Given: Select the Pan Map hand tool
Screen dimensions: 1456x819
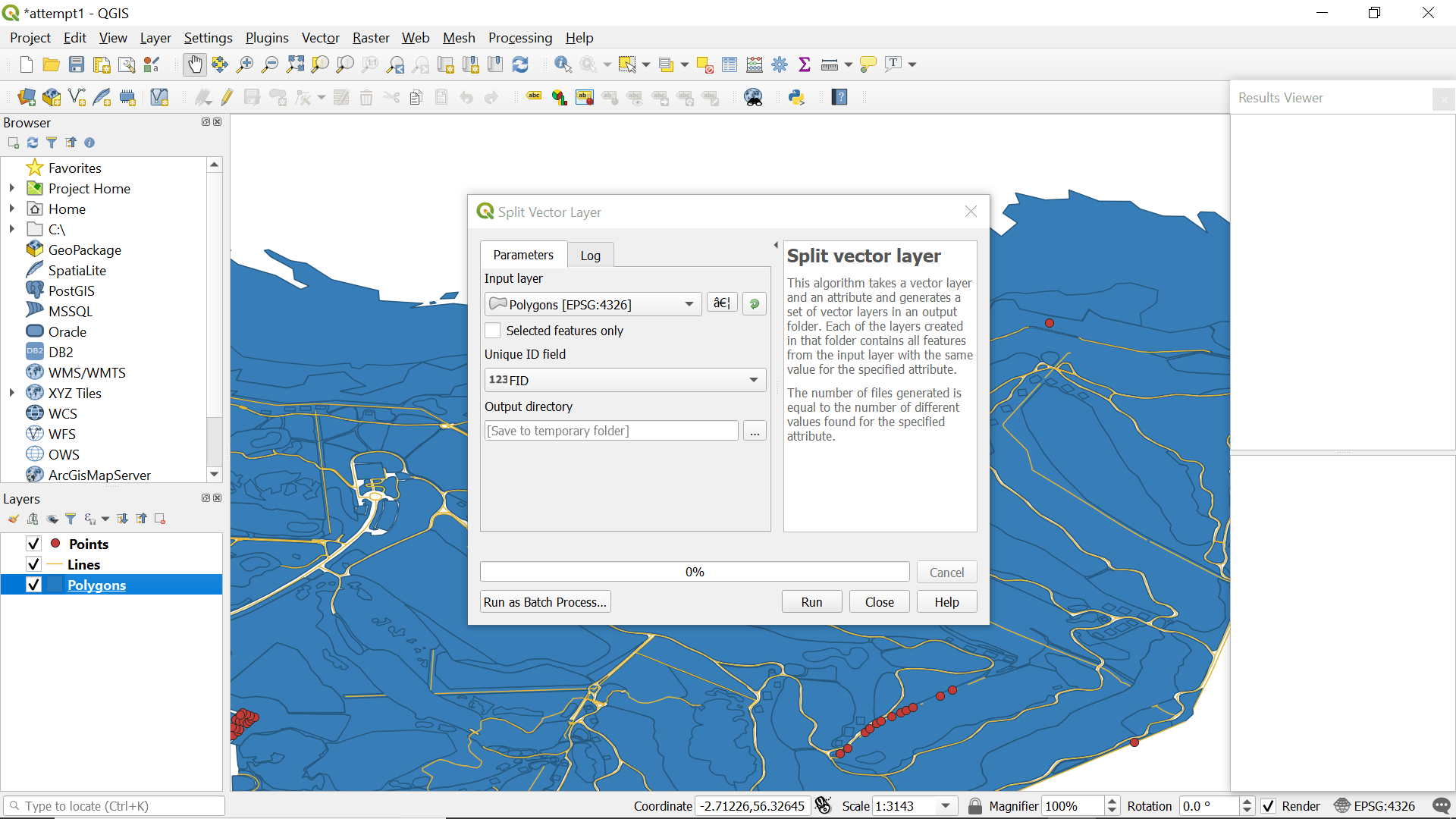Looking at the screenshot, I should point(195,65).
